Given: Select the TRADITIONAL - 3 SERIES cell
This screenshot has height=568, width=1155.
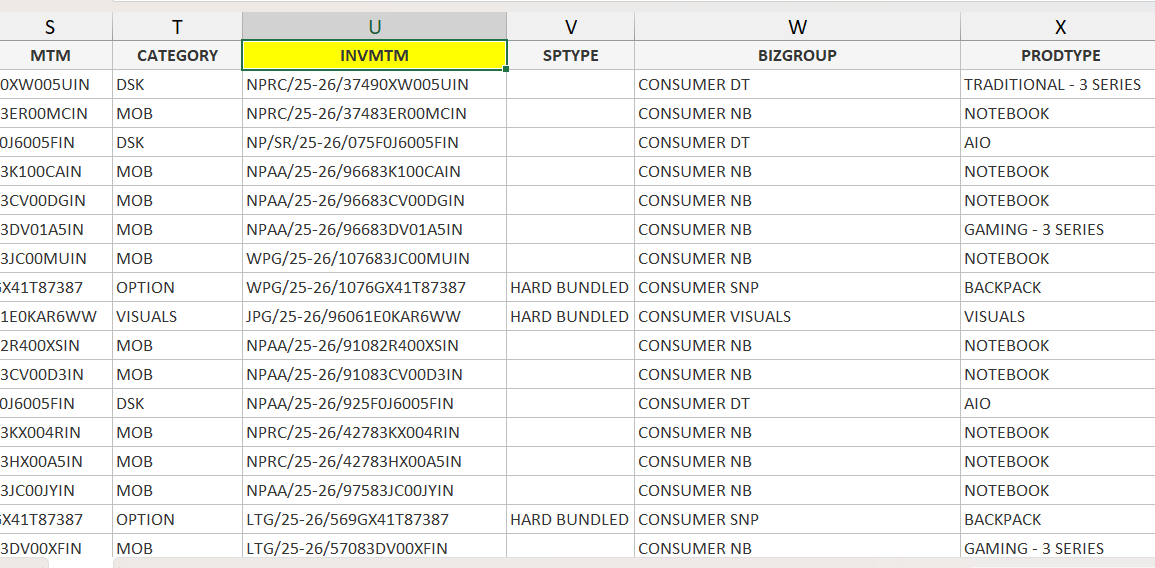Looking at the screenshot, I should [1052, 85].
